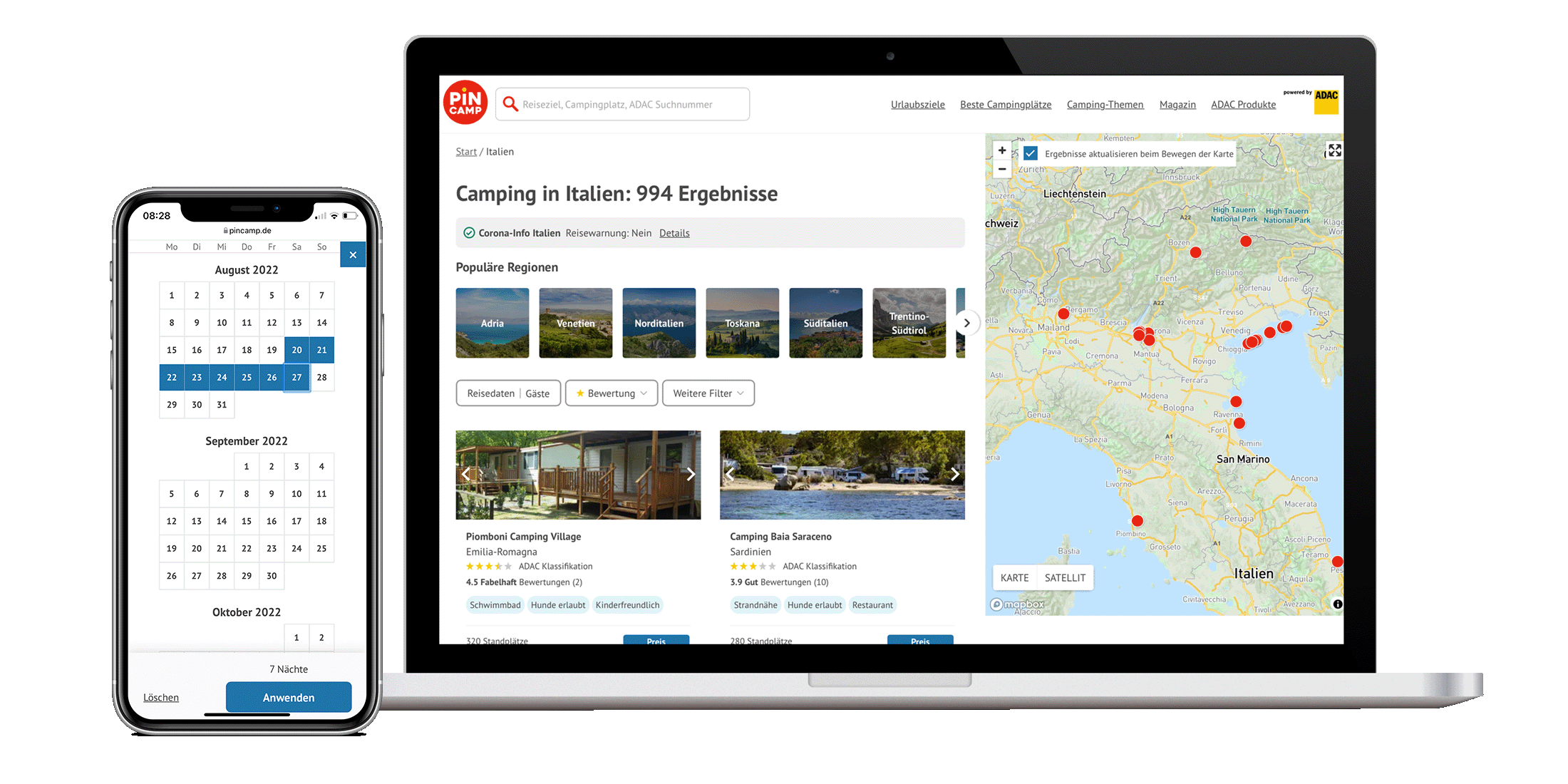Click '3.9 Gut' rating text
The height and width of the screenshot is (784, 1568).
click(x=743, y=582)
